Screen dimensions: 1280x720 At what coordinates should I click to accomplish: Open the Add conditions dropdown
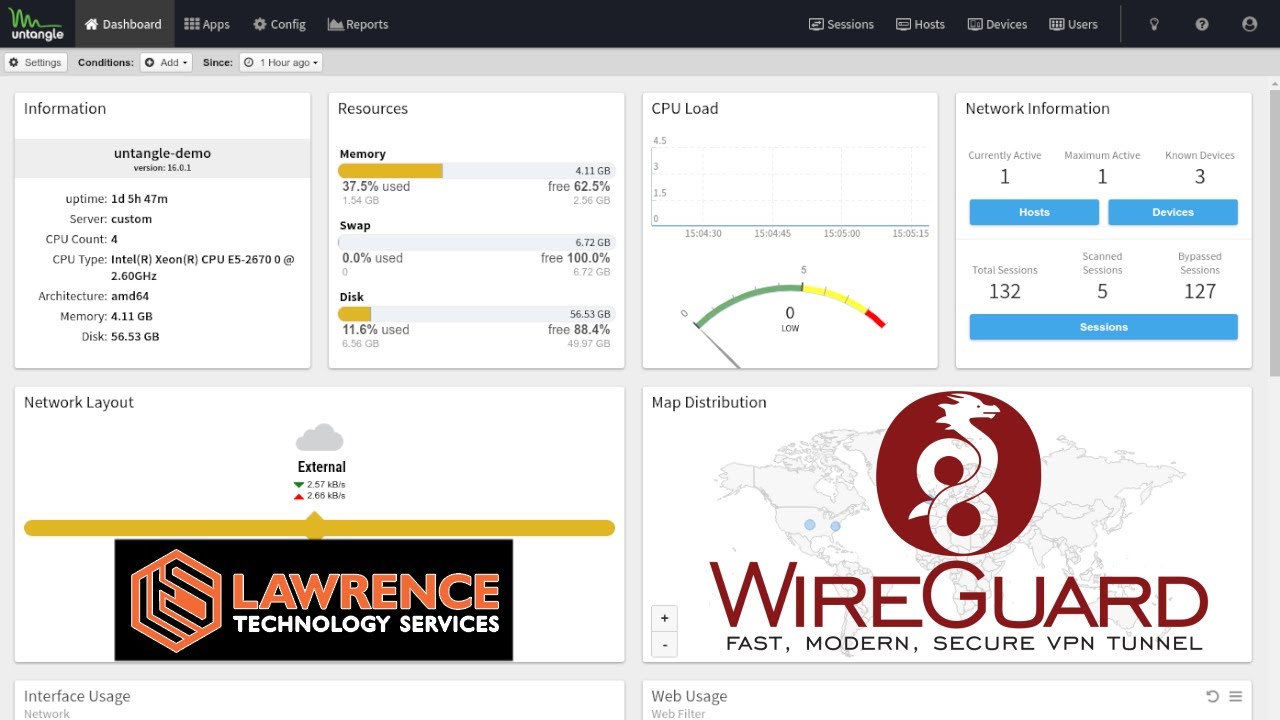(166, 62)
